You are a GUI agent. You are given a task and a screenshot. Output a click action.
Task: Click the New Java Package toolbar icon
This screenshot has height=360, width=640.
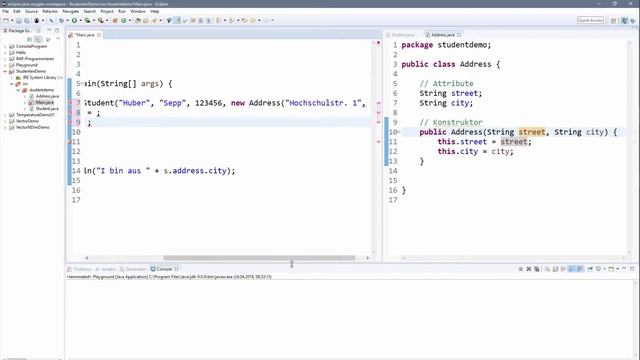(115, 20)
